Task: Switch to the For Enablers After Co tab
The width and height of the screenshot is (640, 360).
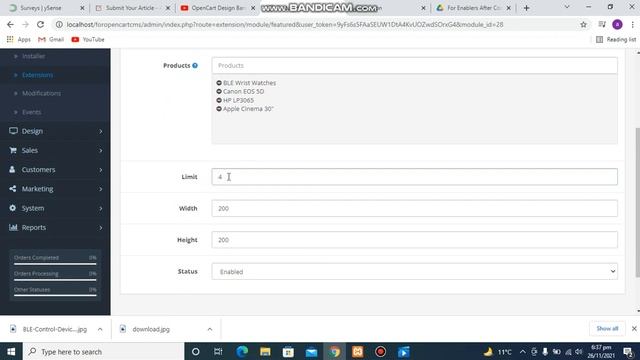Action: point(473,8)
